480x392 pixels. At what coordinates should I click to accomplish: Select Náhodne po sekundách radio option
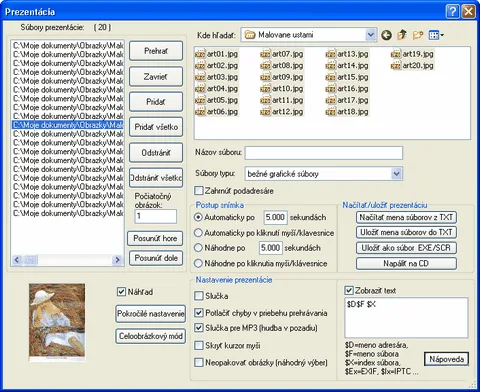[x=198, y=248]
